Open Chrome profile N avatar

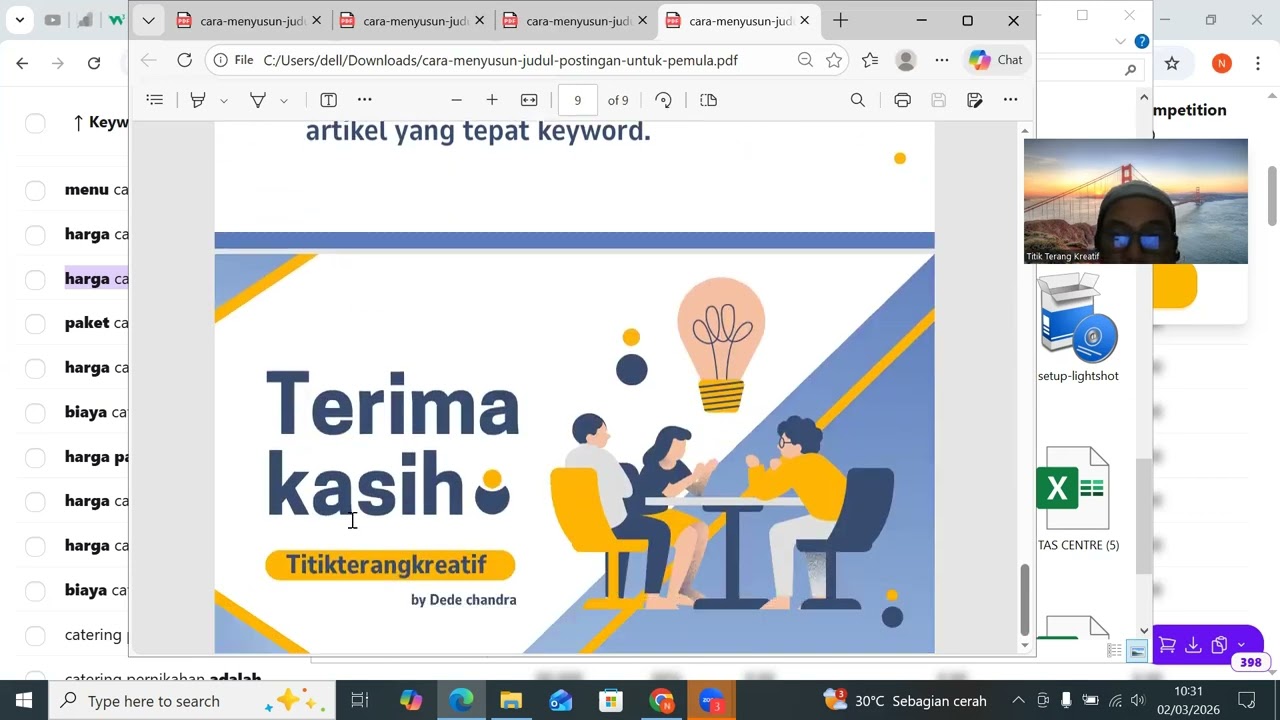(x=1221, y=63)
